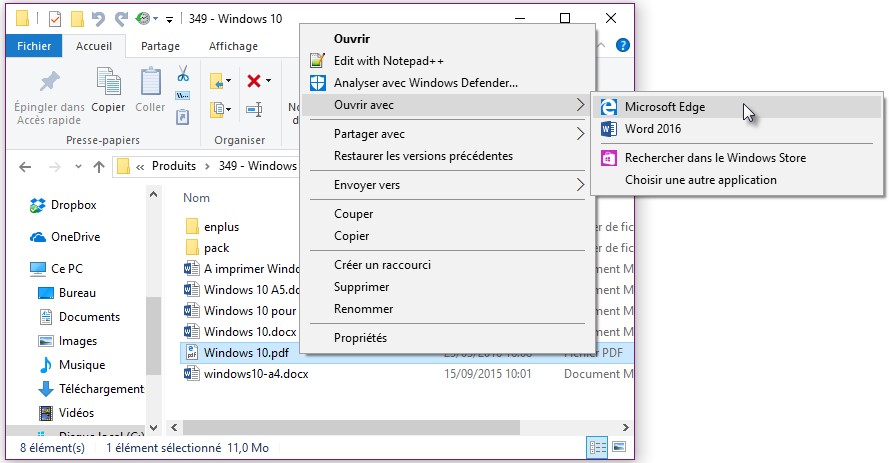Expand the Partager avec submenu arrow

pos(580,134)
